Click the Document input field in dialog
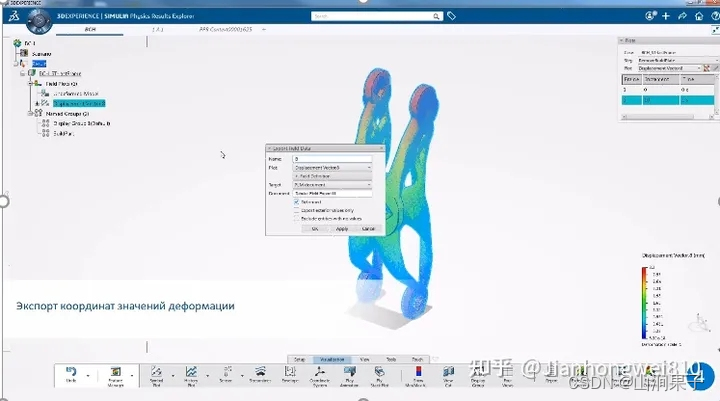The width and height of the screenshot is (720, 401). [332, 193]
